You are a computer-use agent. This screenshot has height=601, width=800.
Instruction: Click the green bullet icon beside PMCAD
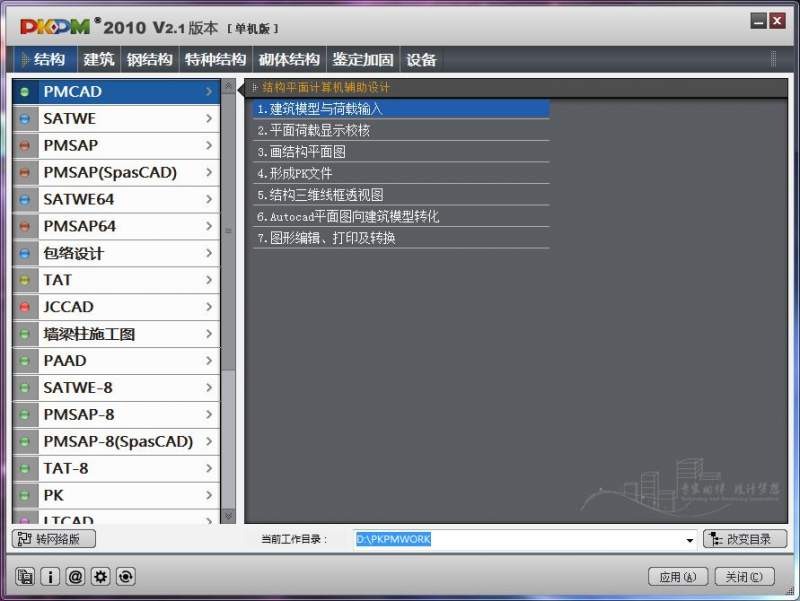[x=24, y=92]
